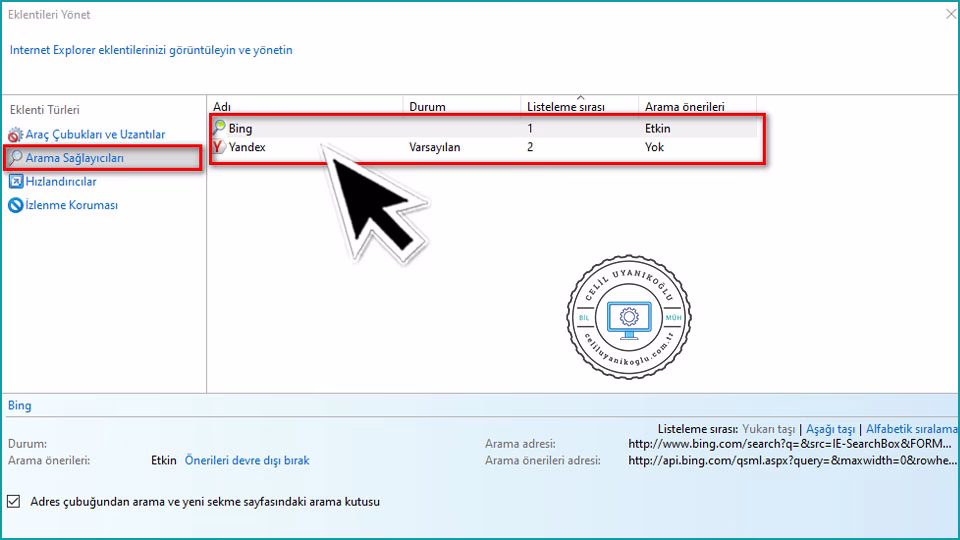Click Arama önerileri column header
960x540 pixels.
pyautogui.click(x=696, y=107)
